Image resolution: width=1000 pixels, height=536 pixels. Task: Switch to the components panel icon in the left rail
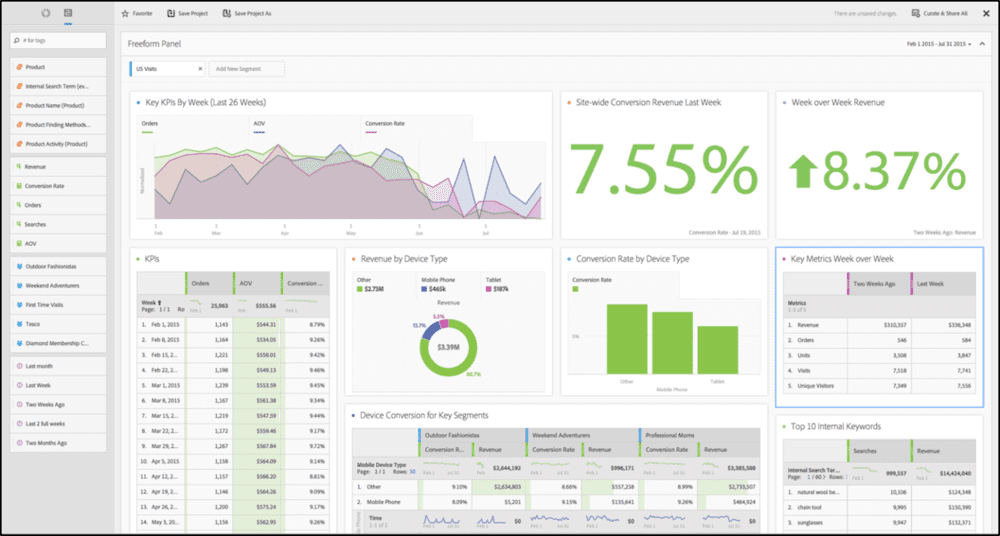tap(68, 13)
